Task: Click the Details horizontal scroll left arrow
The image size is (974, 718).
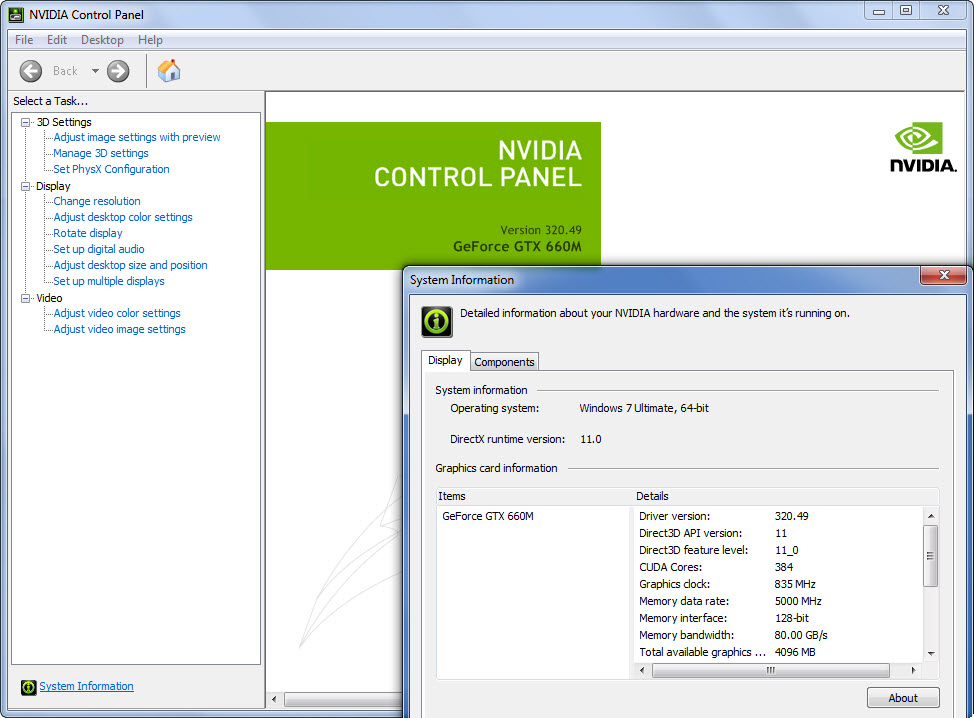Action: pyautogui.click(x=642, y=670)
